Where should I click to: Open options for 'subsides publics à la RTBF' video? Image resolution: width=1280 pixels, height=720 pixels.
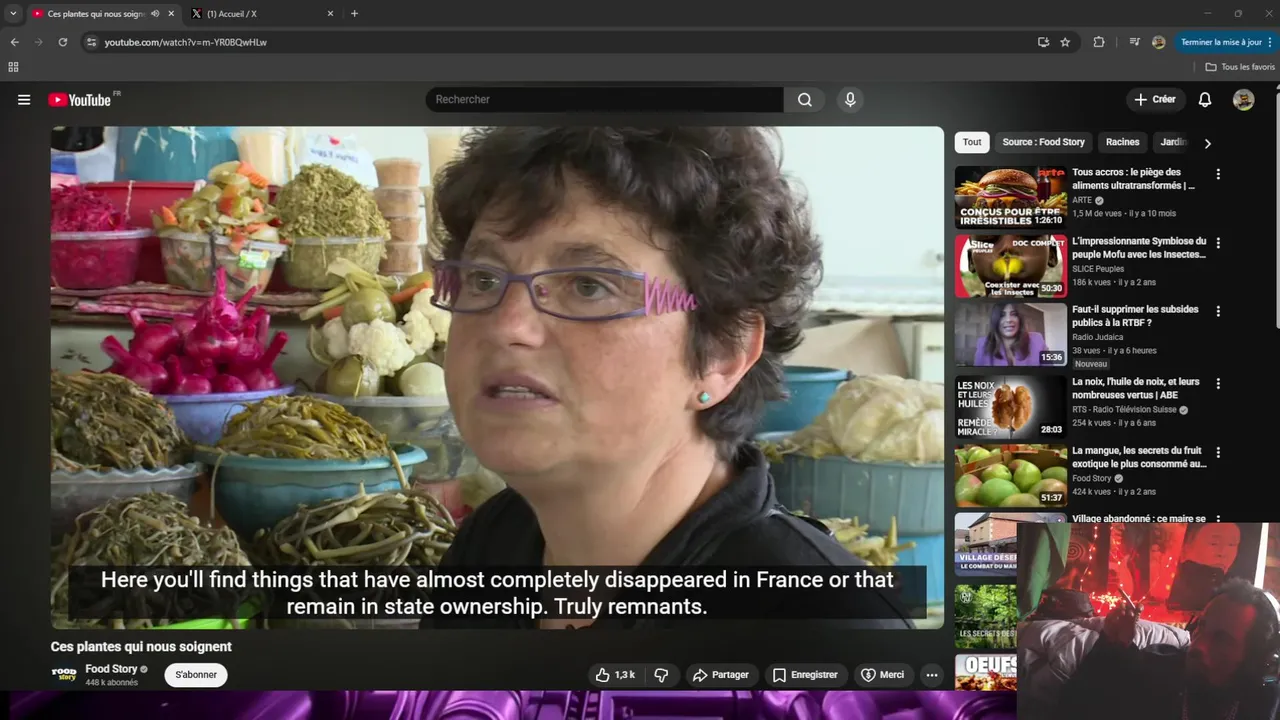click(1218, 311)
